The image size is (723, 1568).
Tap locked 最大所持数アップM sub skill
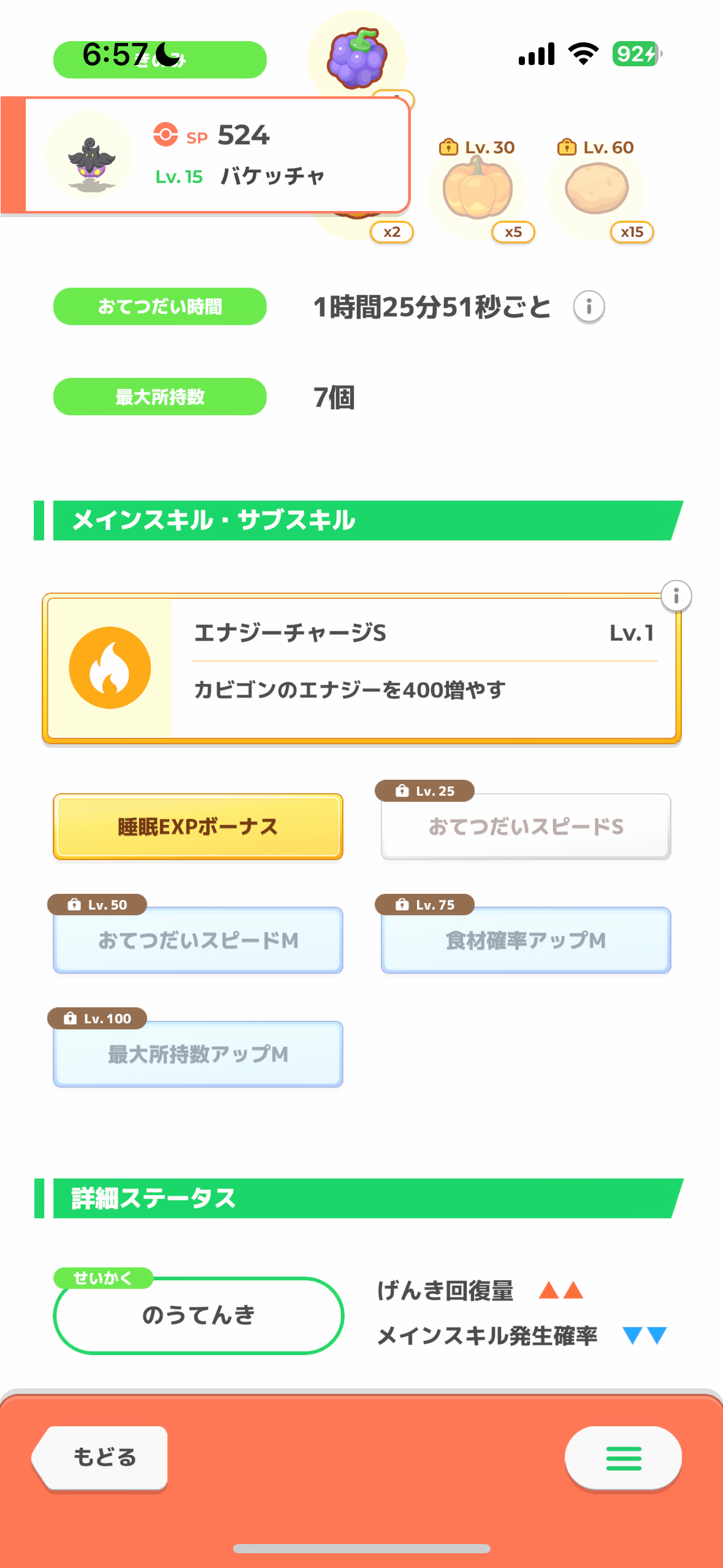tap(197, 1055)
